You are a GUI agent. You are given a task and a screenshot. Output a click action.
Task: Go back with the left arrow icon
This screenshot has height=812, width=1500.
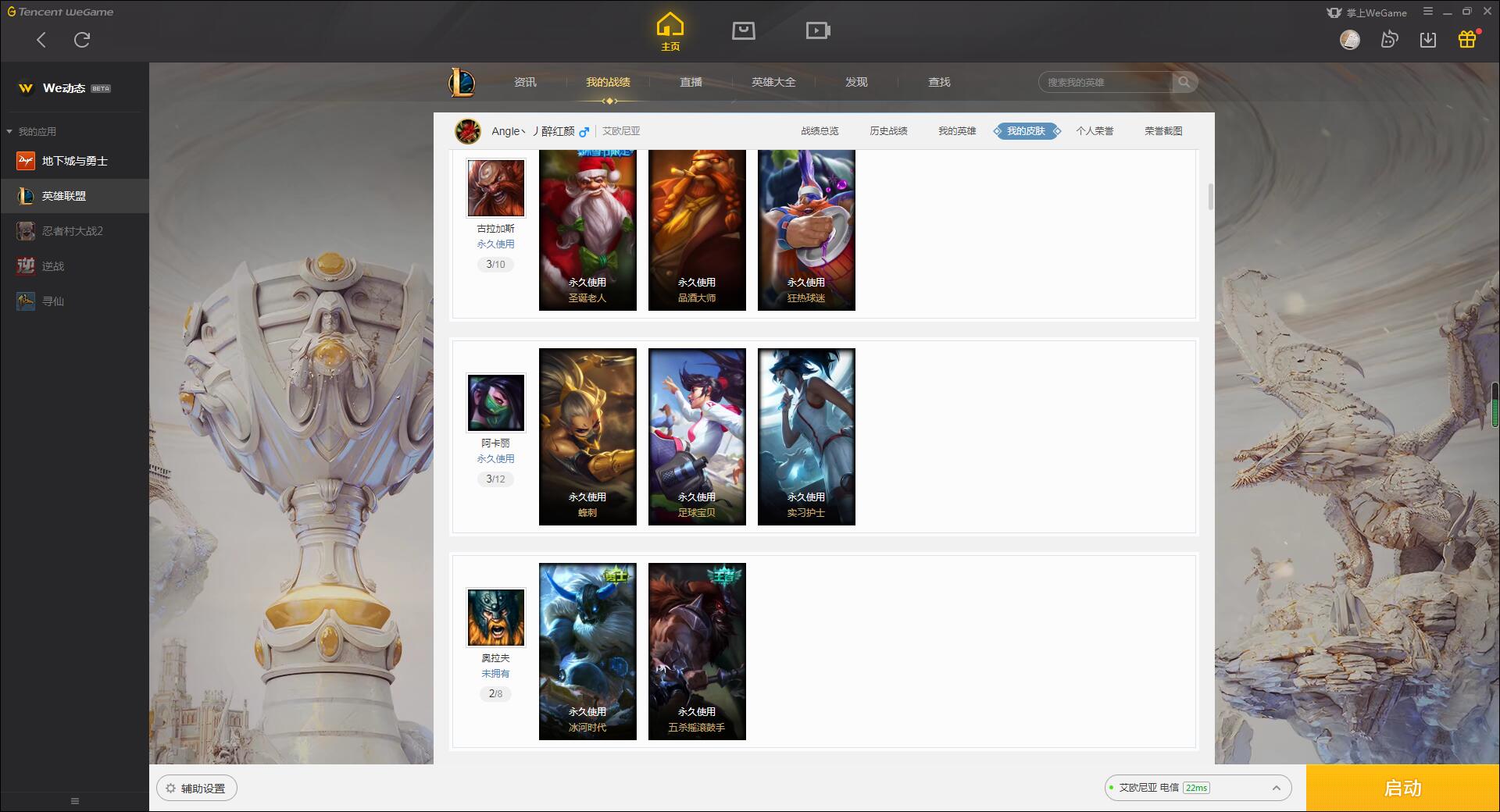(41, 40)
